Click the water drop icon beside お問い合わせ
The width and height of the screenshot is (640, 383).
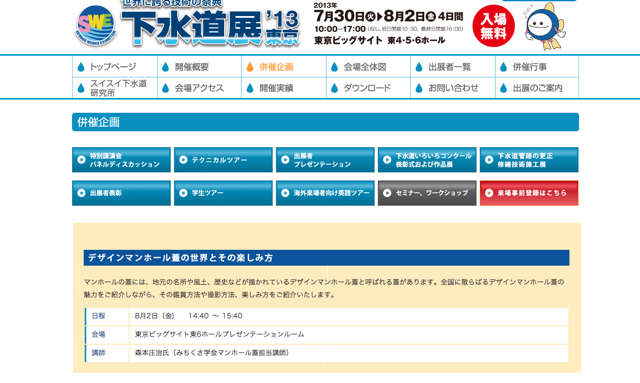pos(419,88)
